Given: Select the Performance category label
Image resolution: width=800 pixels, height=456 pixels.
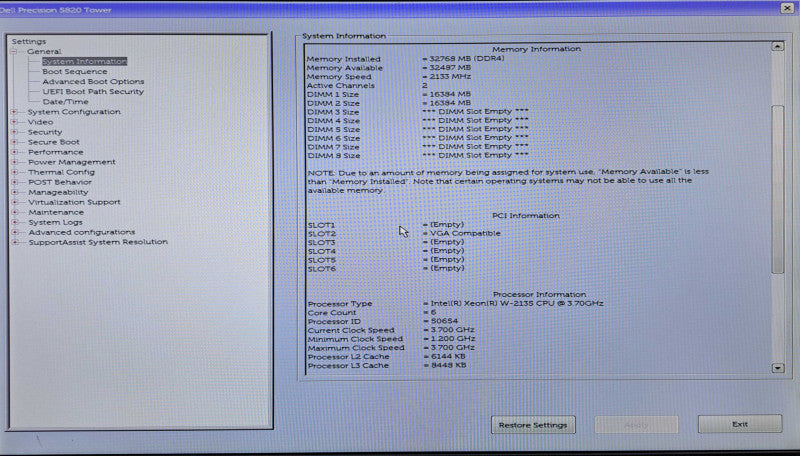Looking at the screenshot, I should click(56, 152).
